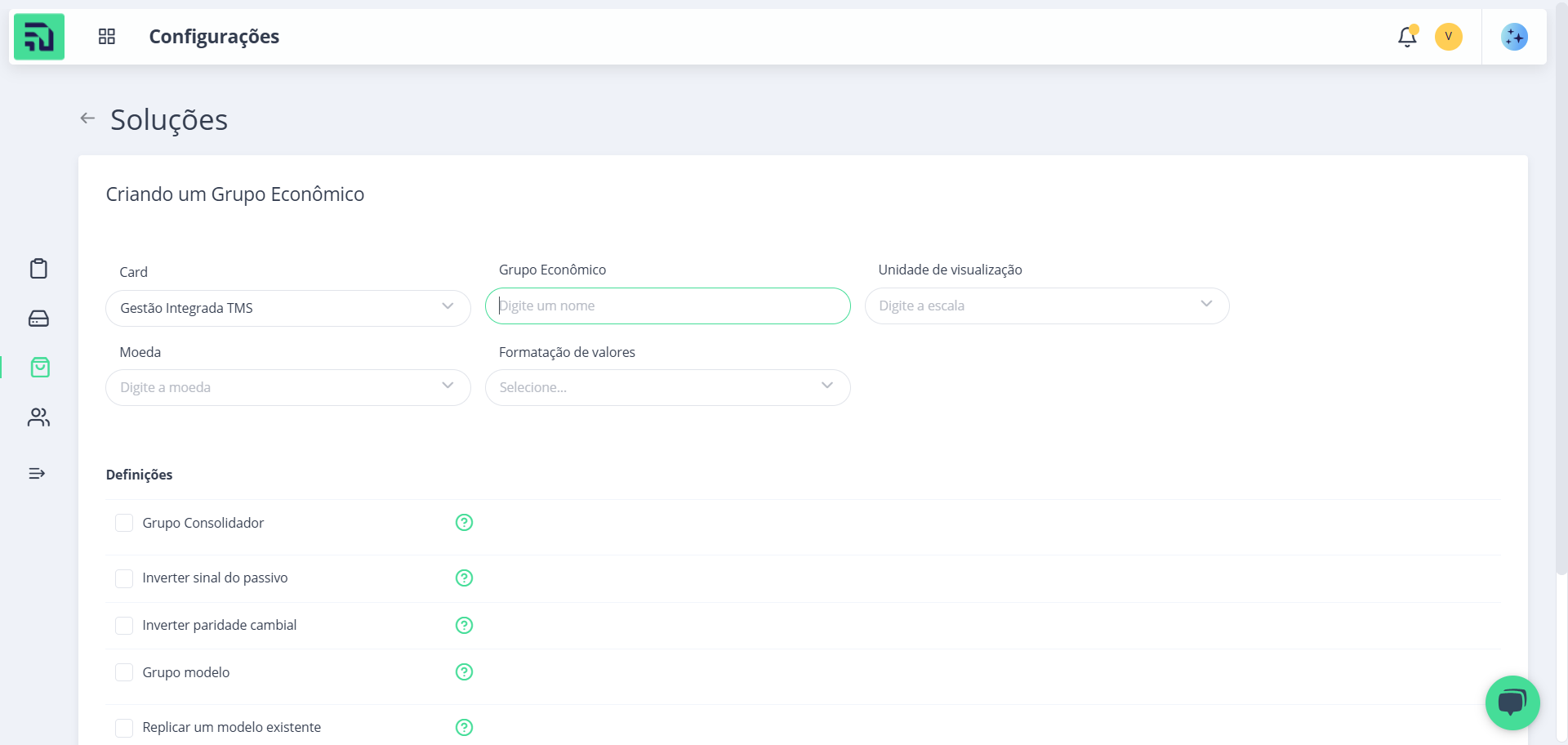
Task: Open the chat support bubble
Action: pyautogui.click(x=1512, y=703)
